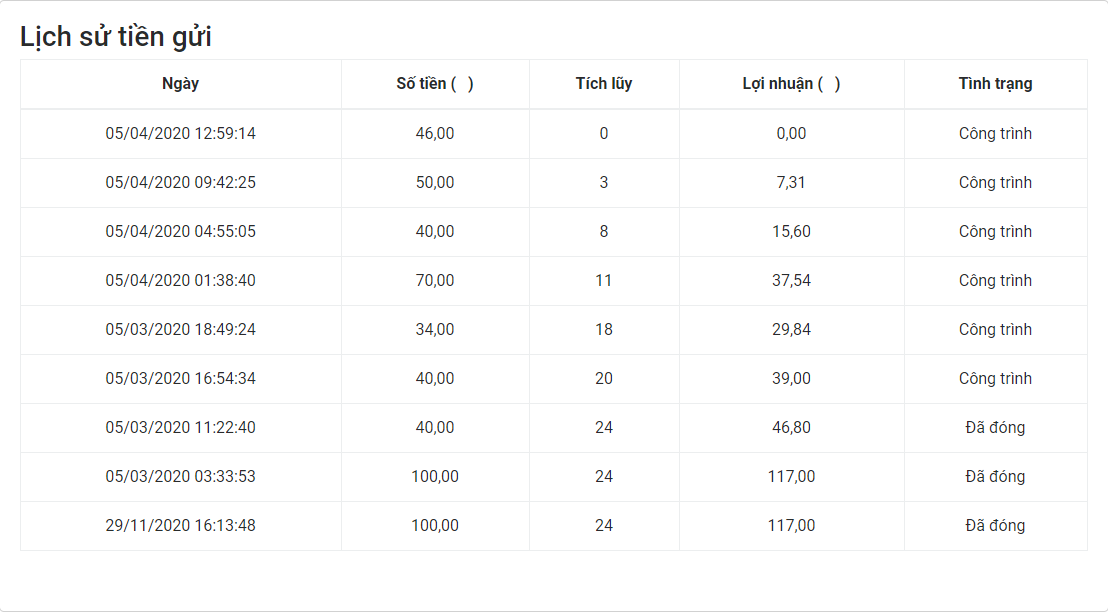This screenshot has height=612, width=1108.
Task: Select the 37,54 profit cell
Action: tap(791, 280)
